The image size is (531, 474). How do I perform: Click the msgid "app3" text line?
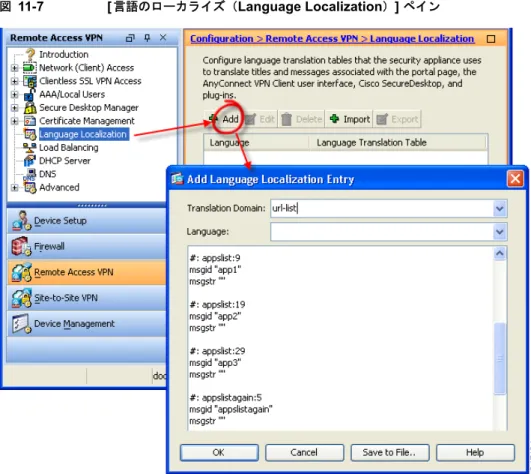click(215, 363)
